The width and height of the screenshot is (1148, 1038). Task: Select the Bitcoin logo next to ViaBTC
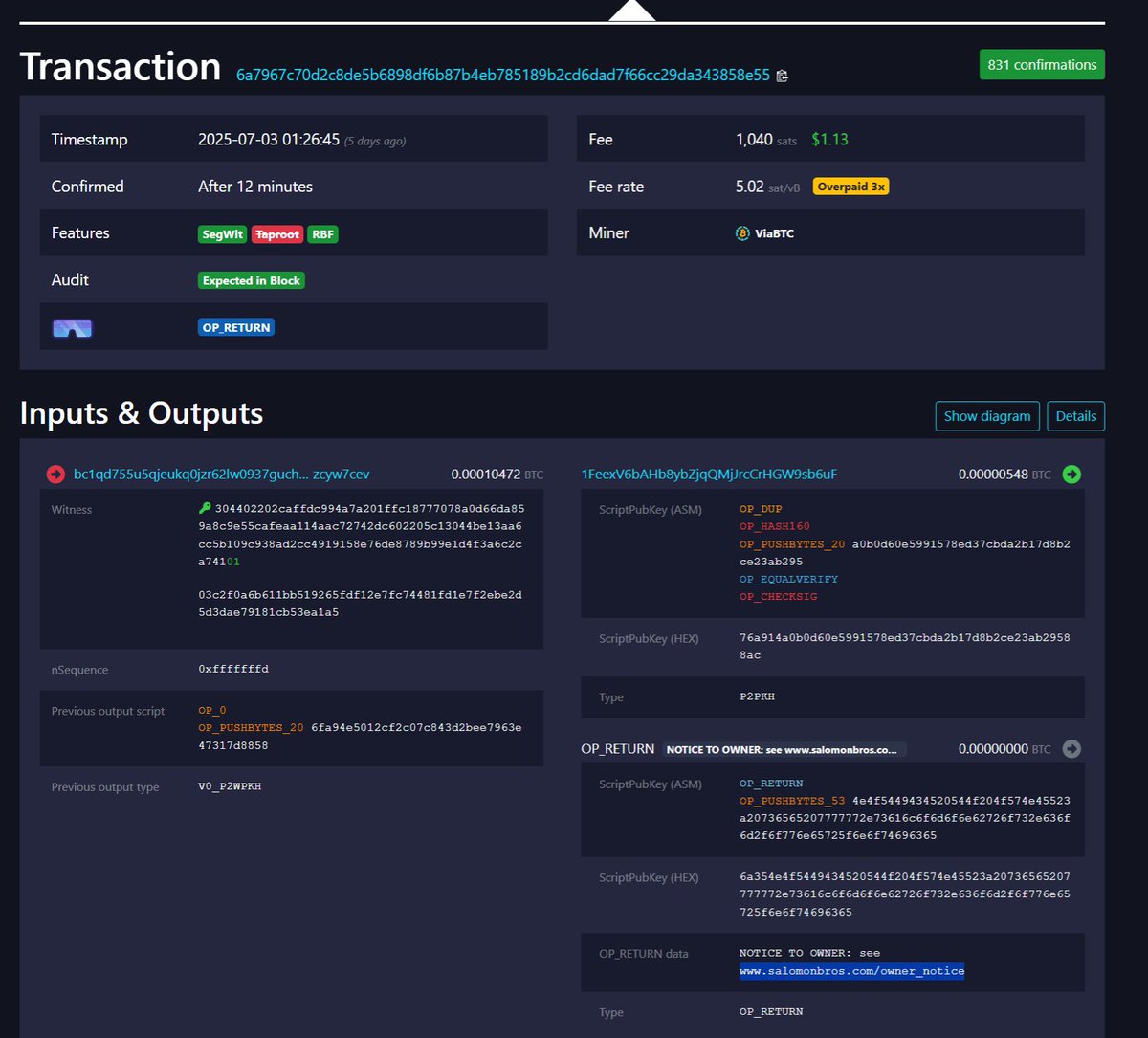[x=740, y=232]
